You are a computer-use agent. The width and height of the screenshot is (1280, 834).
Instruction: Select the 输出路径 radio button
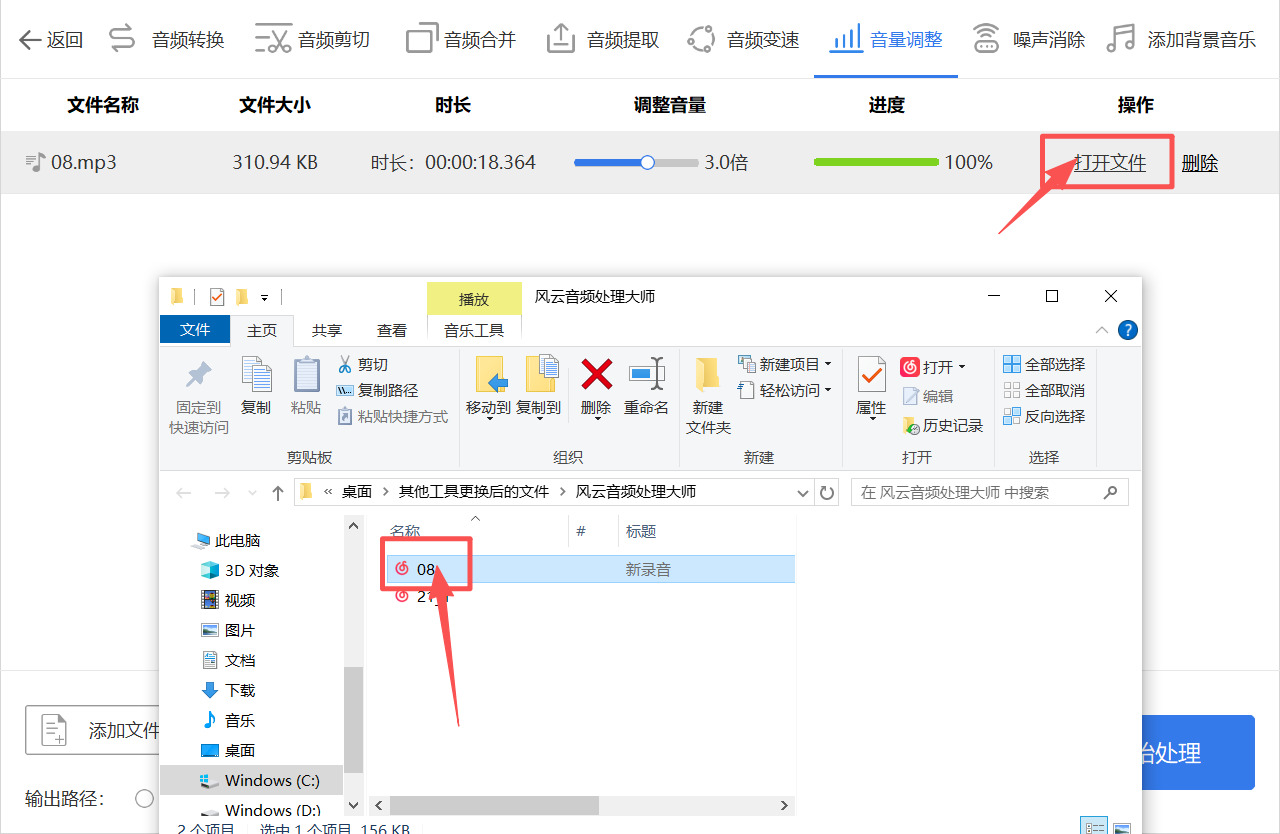pos(144,799)
